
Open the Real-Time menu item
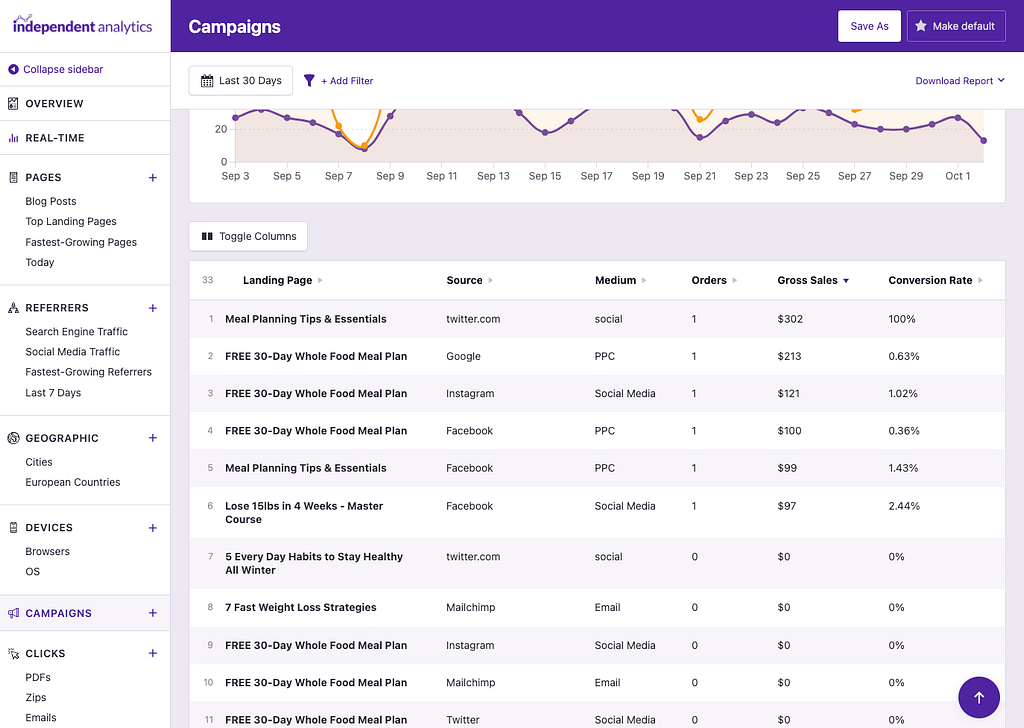57,138
